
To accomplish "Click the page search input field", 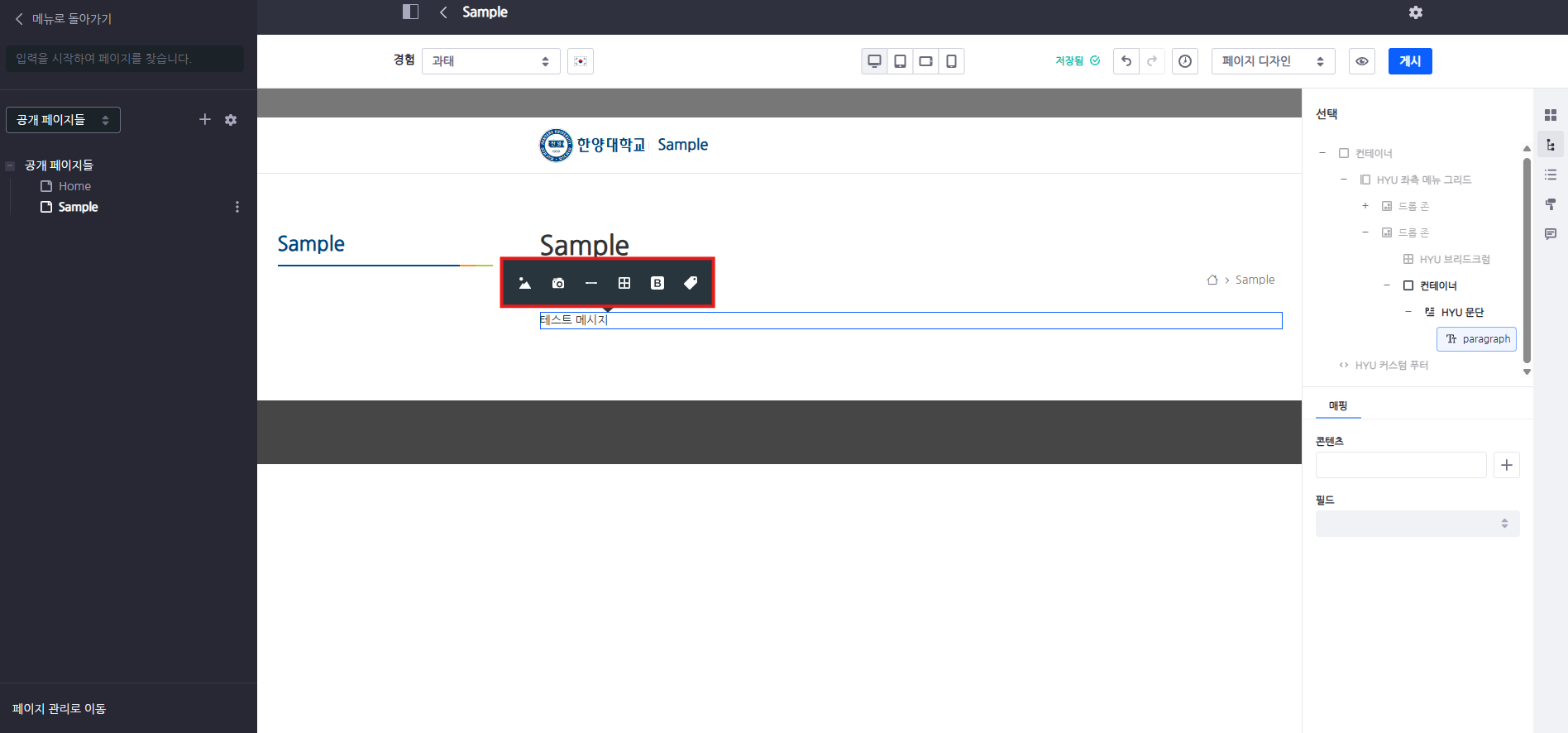I will pyautogui.click(x=125, y=59).
